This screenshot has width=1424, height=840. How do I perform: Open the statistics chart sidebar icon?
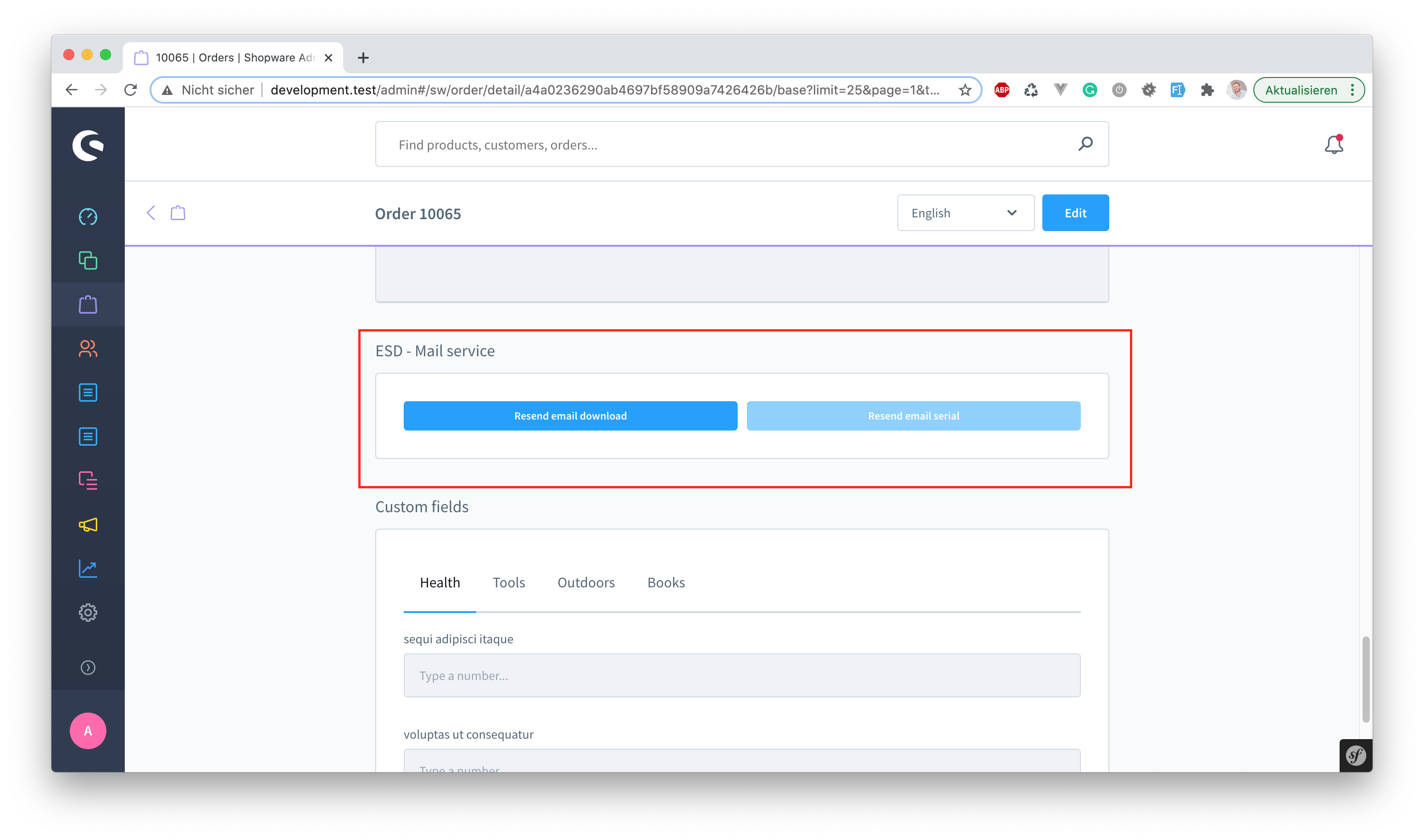pos(88,568)
